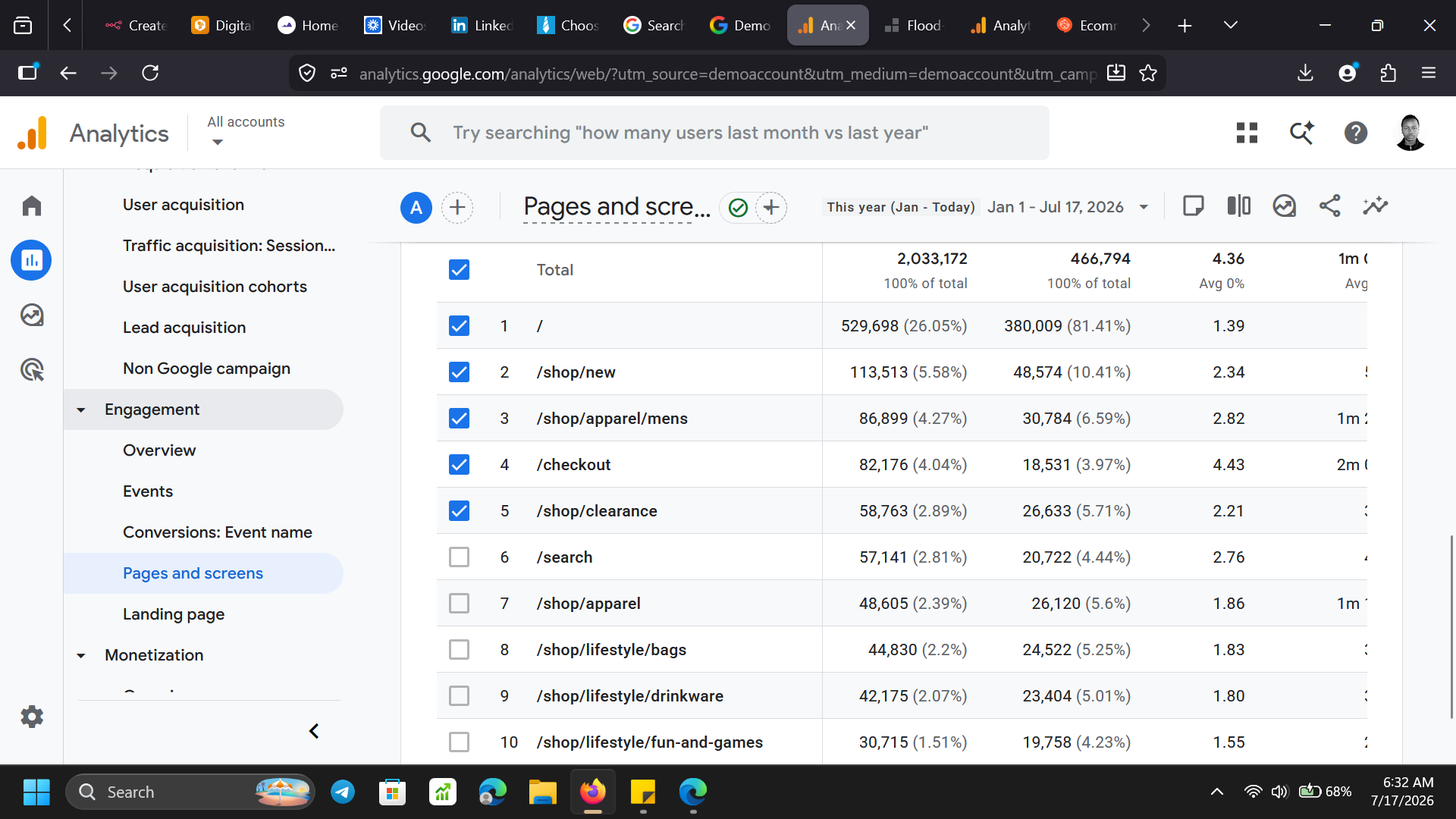Image resolution: width=1456 pixels, height=819 pixels.
Task: Open Conversions: Event name report
Action: coord(218,532)
